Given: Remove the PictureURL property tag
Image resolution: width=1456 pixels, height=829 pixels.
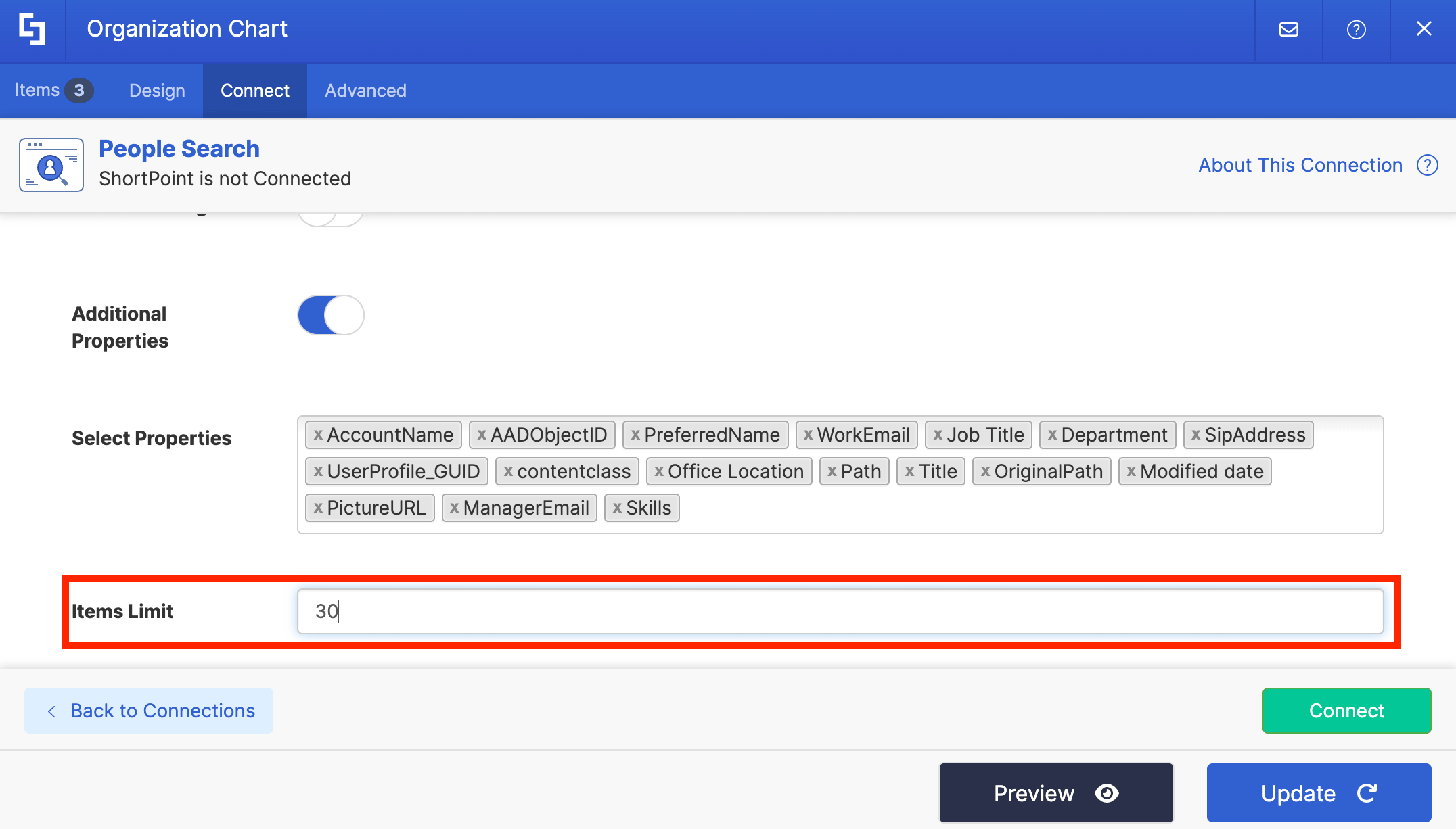Looking at the screenshot, I should pos(318,508).
